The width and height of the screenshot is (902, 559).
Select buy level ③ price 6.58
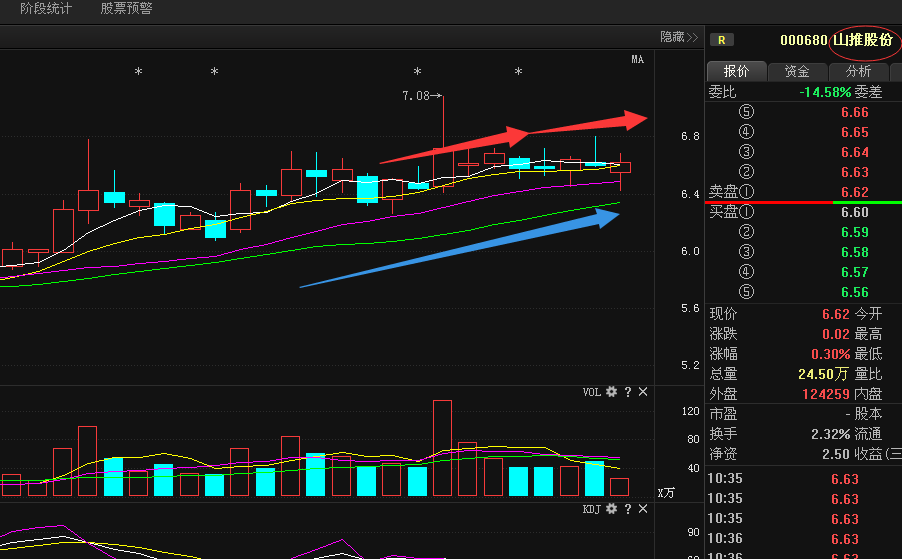click(x=855, y=252)
